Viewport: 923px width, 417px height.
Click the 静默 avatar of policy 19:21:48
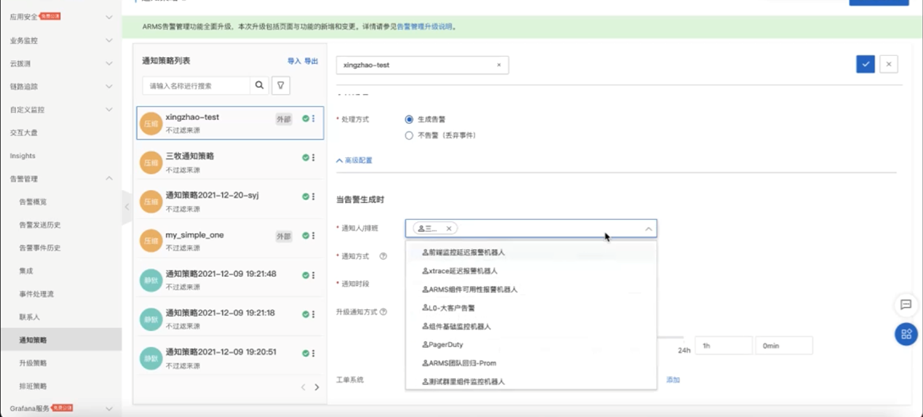151,280
